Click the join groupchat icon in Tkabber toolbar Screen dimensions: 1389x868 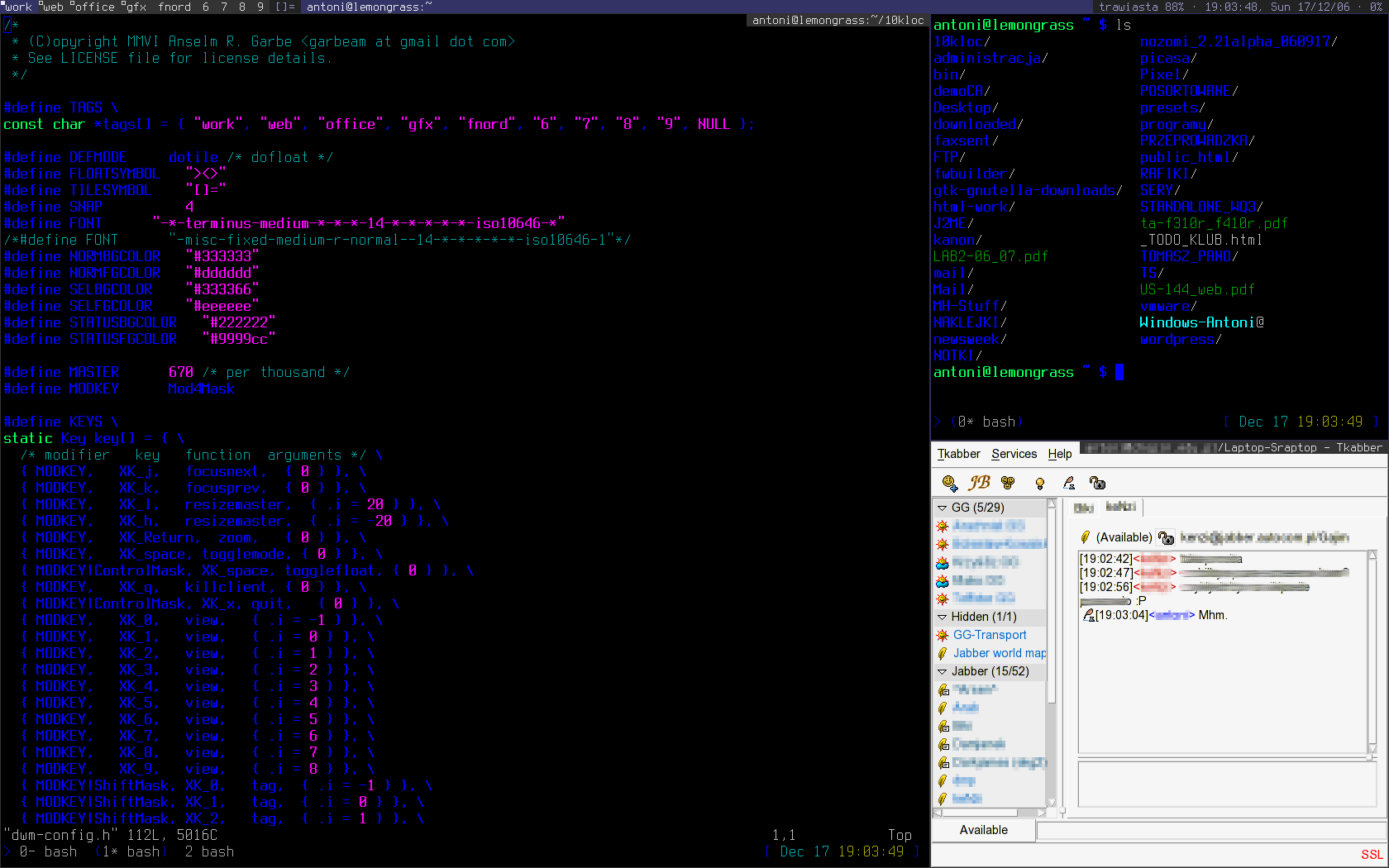tap(1008, 483)
